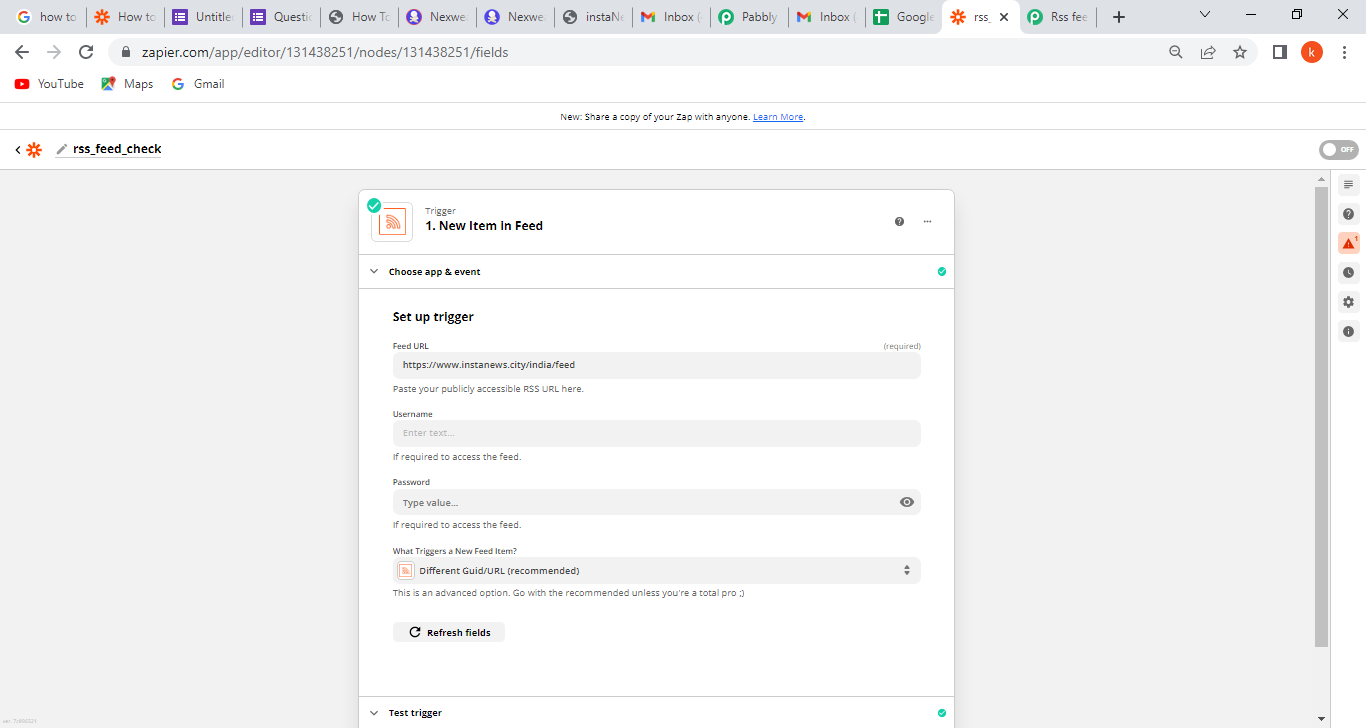
Task: Click the Refresh fields button
Action: tap(449, 632)
